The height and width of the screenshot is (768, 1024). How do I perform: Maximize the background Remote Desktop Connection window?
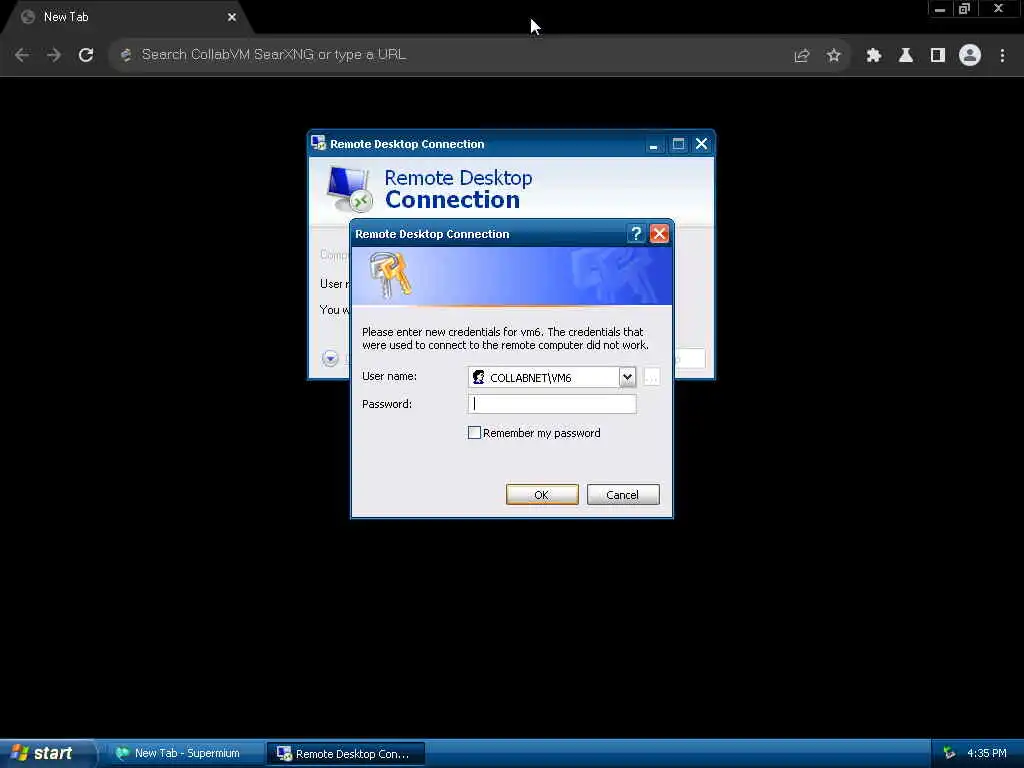click(679, 144)
